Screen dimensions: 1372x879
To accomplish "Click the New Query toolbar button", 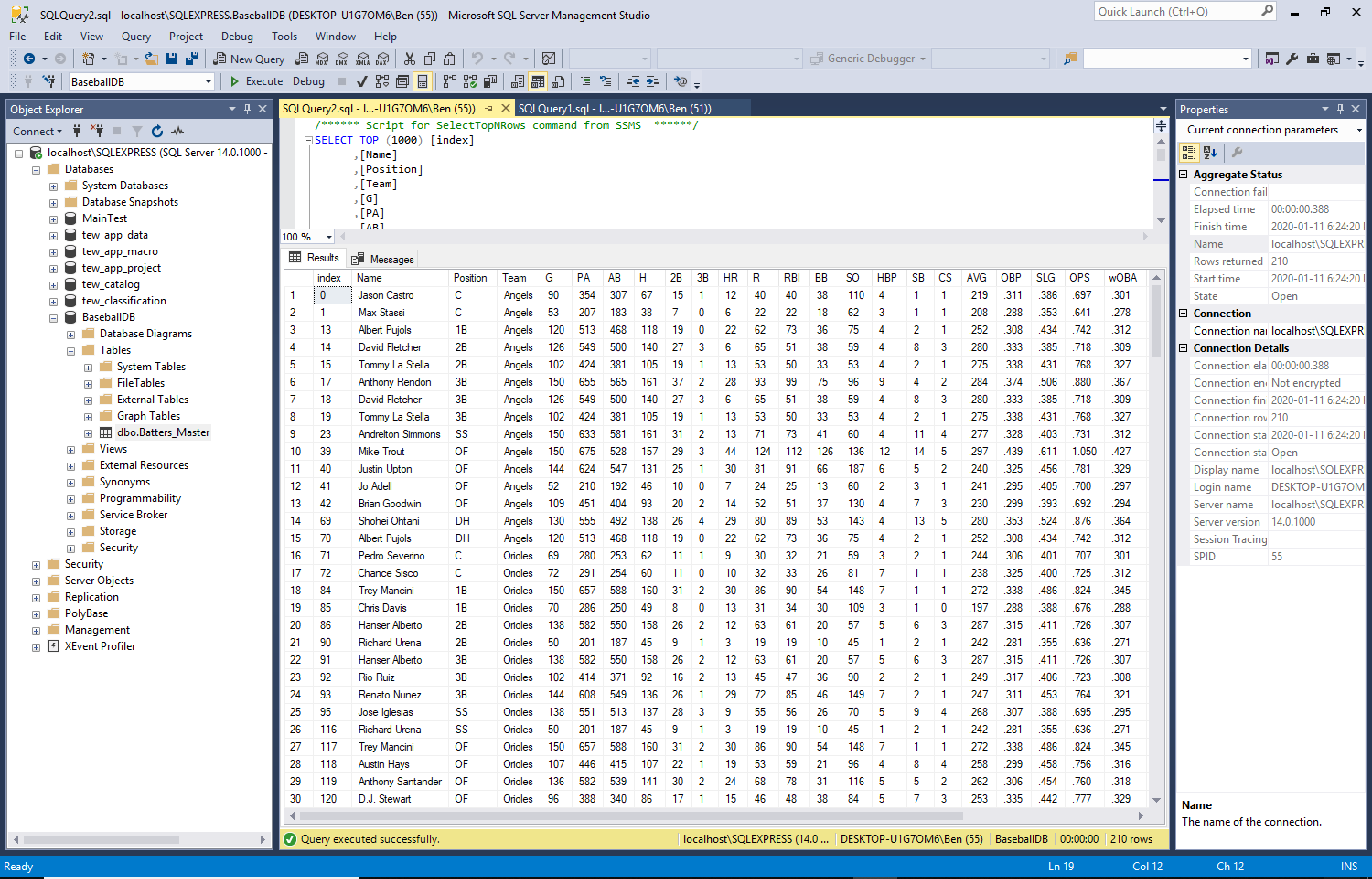I will tap(248, 59).
